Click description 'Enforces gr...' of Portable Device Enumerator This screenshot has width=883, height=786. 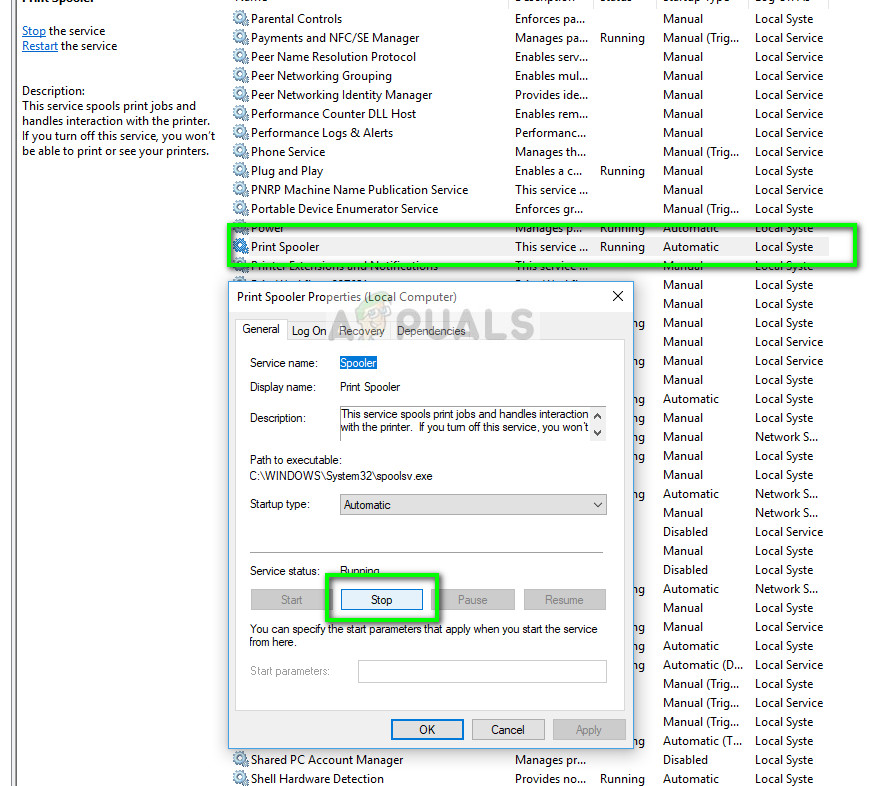point(548,209)
